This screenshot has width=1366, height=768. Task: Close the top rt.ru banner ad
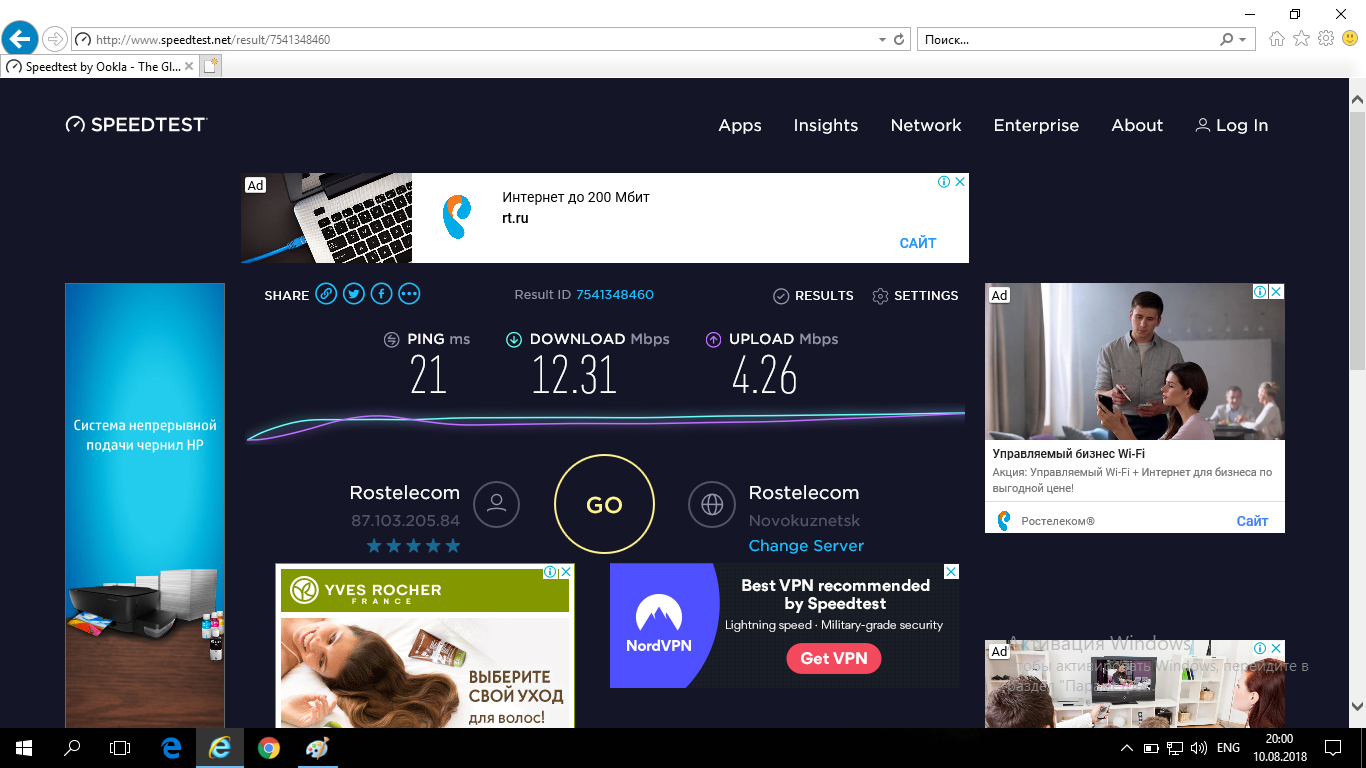[x=960, y=182]
